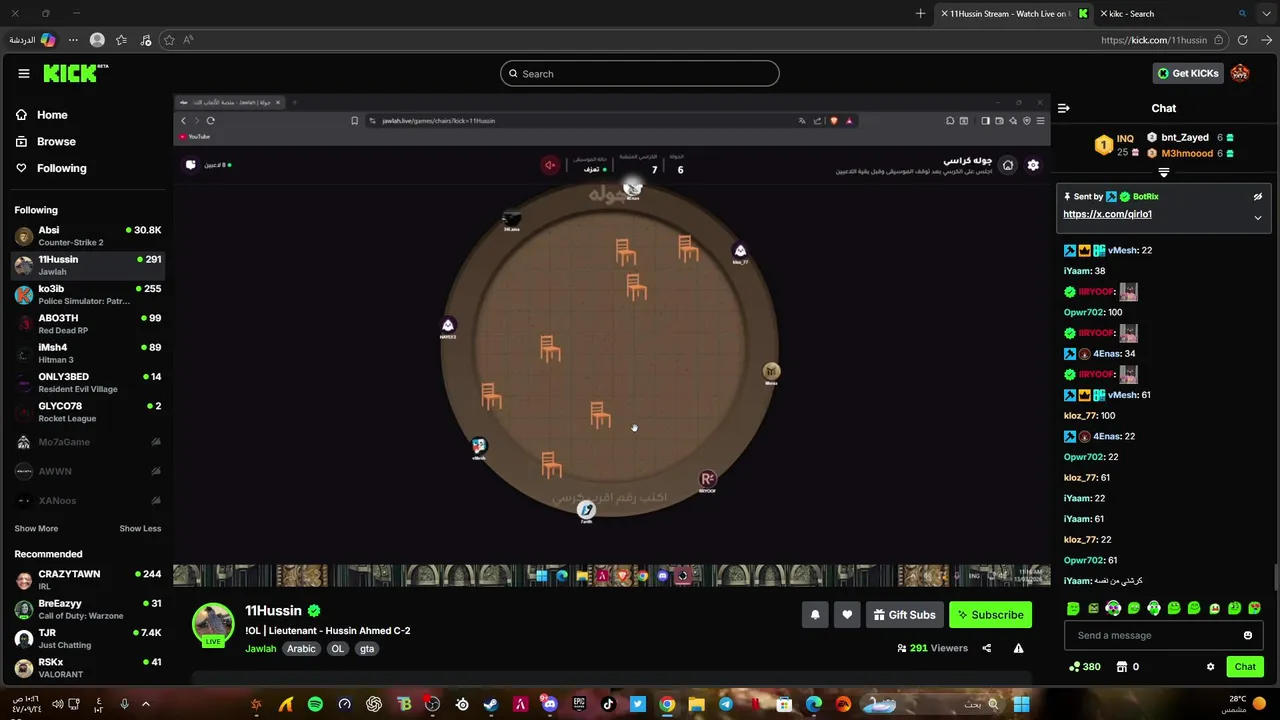Click the gta stream tag

367,649
